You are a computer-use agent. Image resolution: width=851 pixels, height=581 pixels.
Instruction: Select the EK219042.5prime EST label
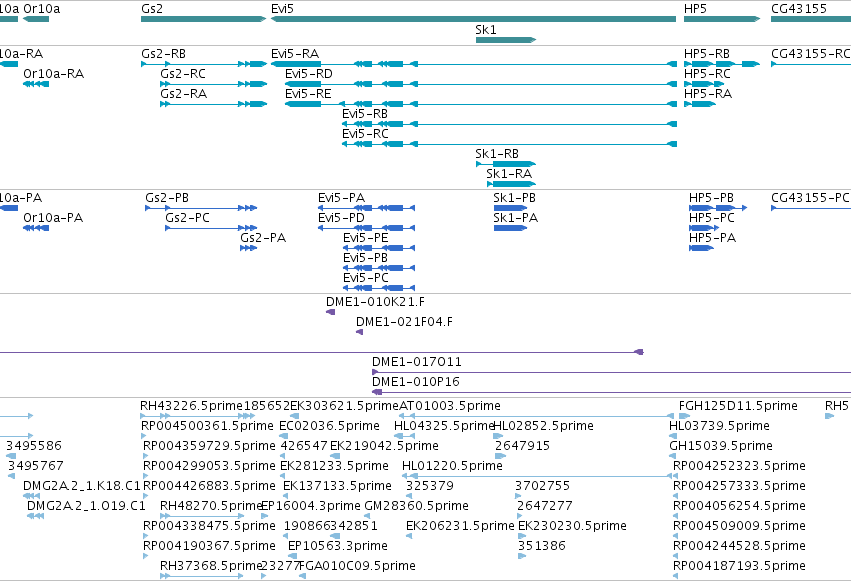tap(384, 446)
